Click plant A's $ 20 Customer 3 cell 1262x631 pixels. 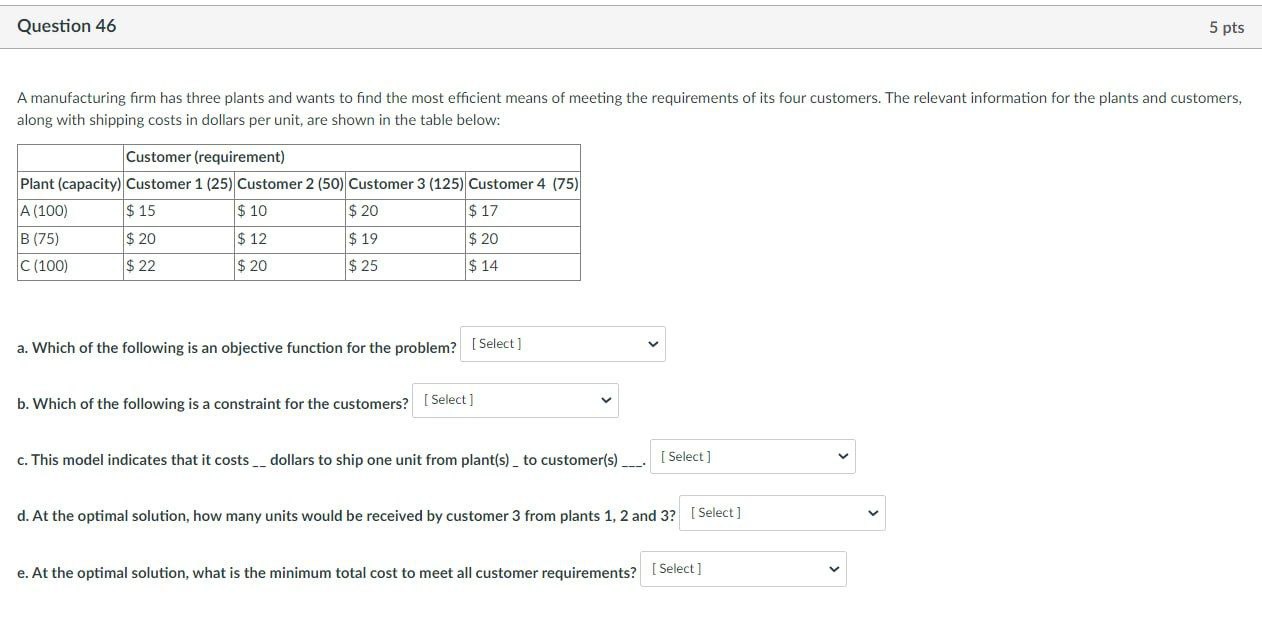pos(406,212)
